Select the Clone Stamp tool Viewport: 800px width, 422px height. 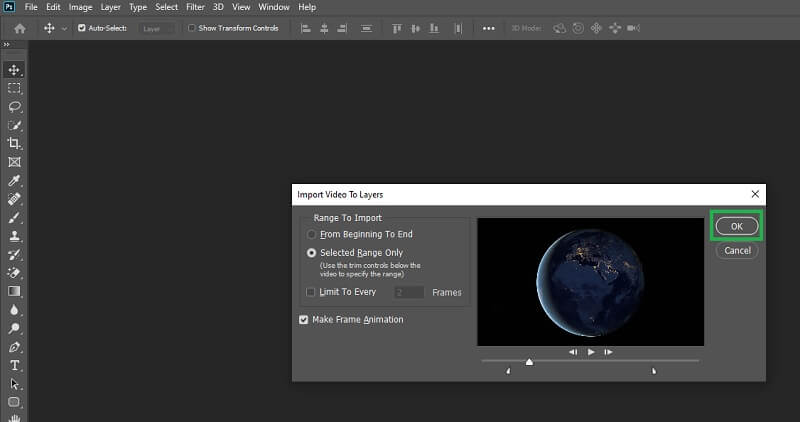(14, 236)
